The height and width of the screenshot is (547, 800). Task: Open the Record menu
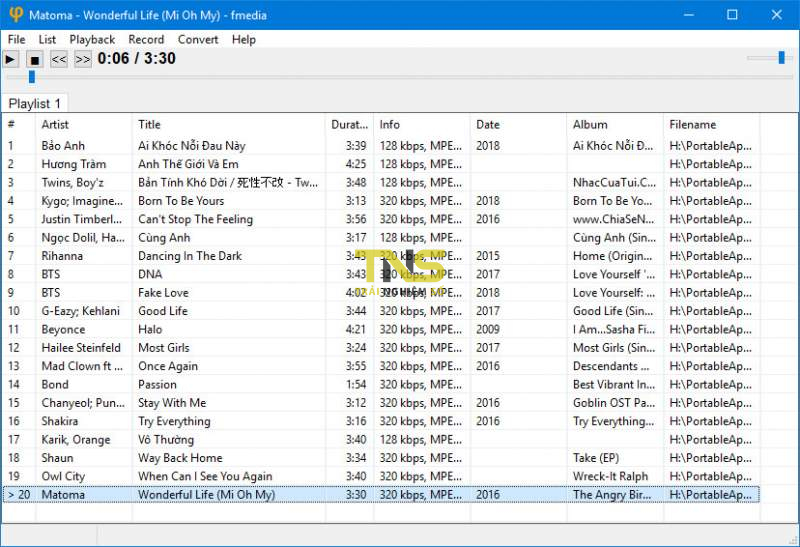pos(146,39)
